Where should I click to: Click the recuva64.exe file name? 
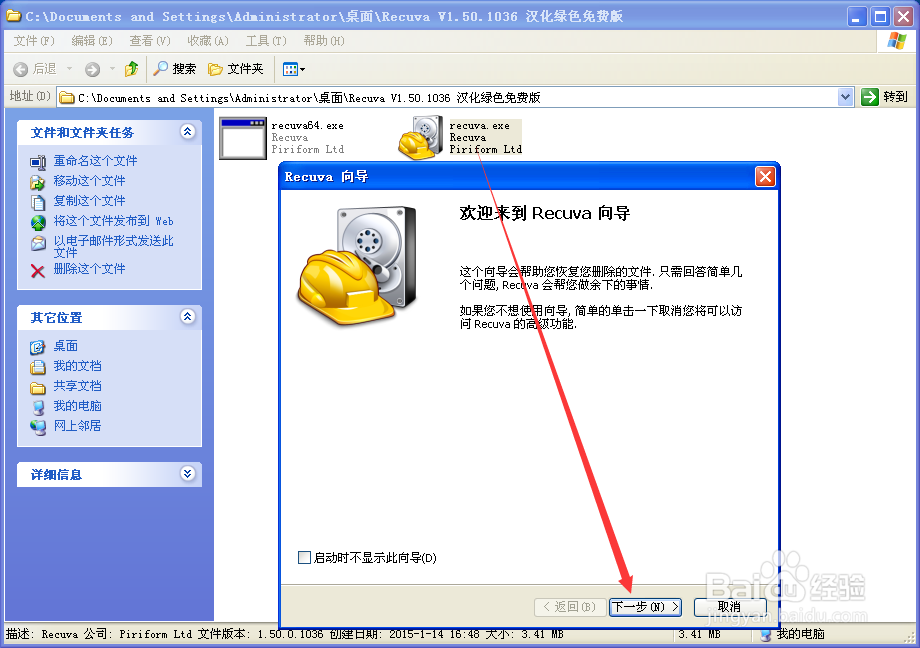[x=307, y=126]
